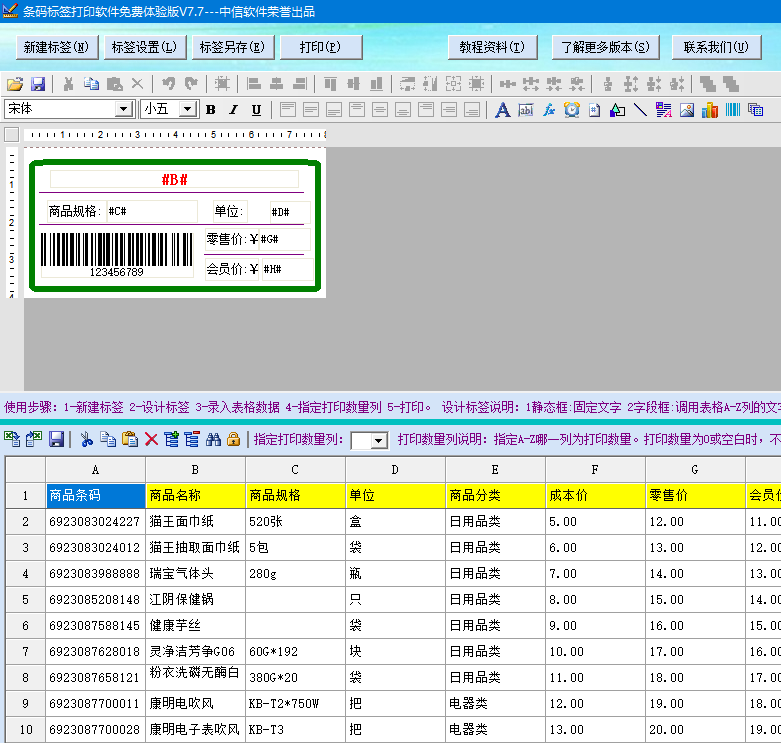Select column G header
Image resolution: width=781 pixels, height=743 pixels.
point(695,470)
